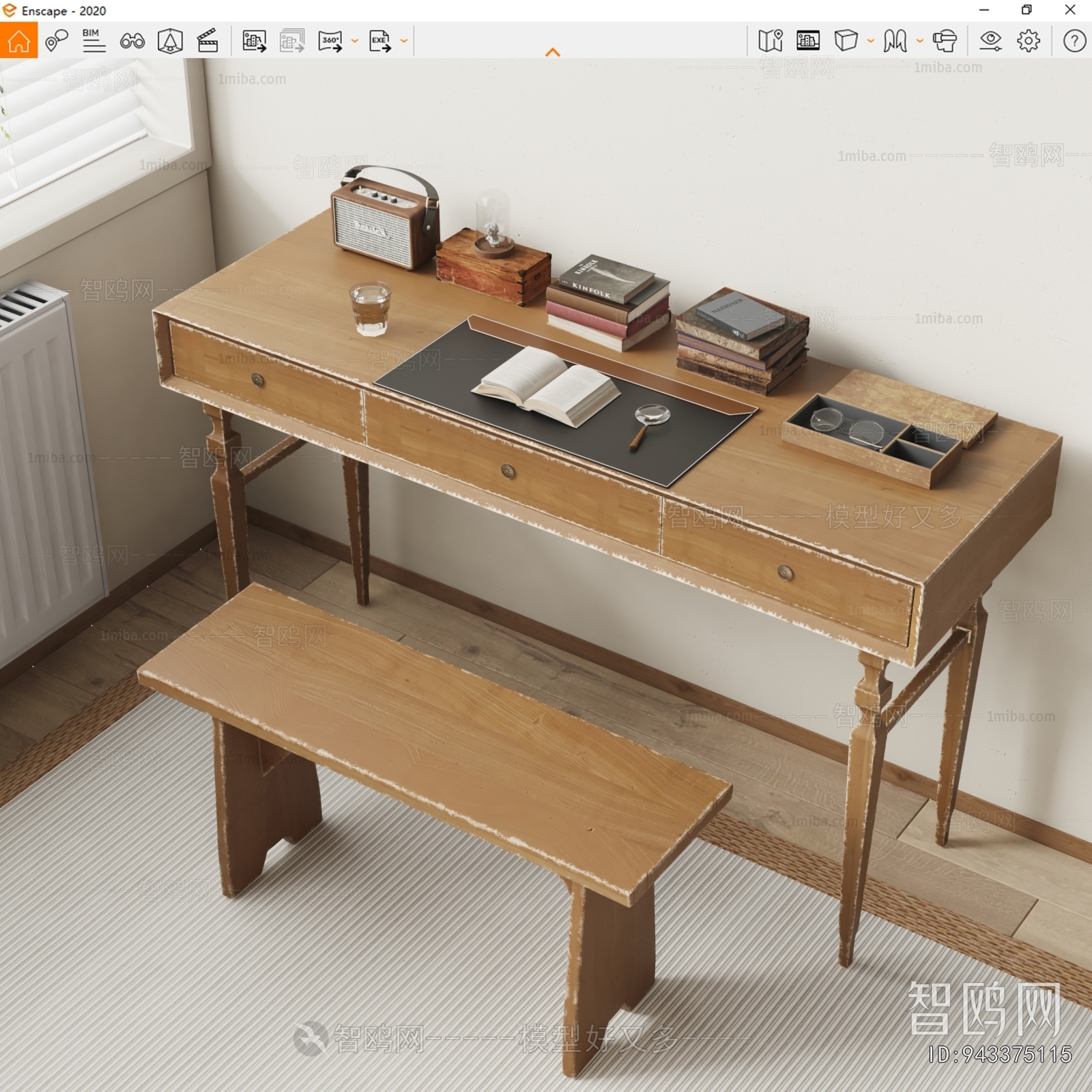Open the Video Editor clapperboard
This screenshot has height=1092, width=1092.
click(x=207, y=41)
